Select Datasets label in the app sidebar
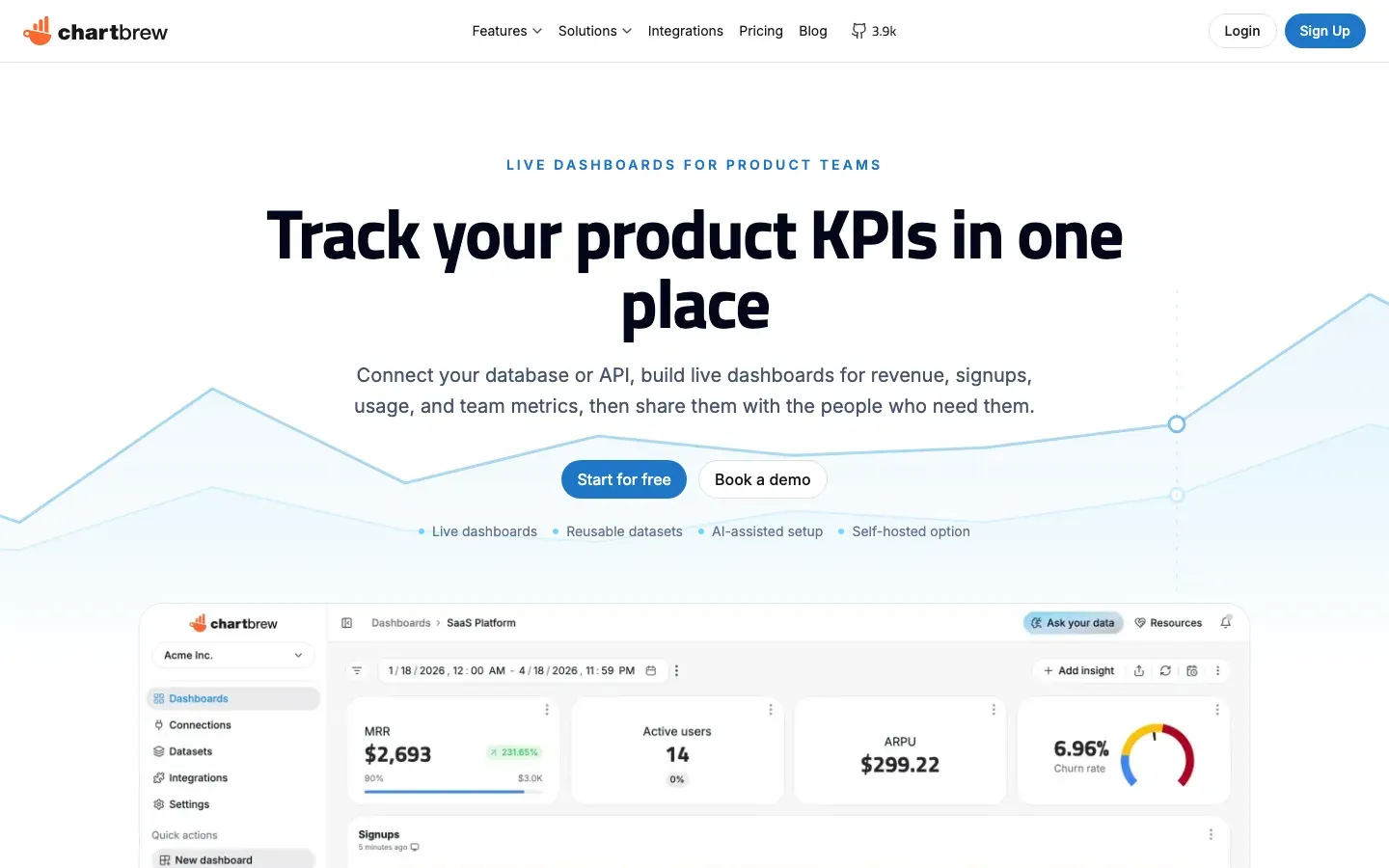The image size is (1389, 868). pyautogui.click(x=191, y=751)
